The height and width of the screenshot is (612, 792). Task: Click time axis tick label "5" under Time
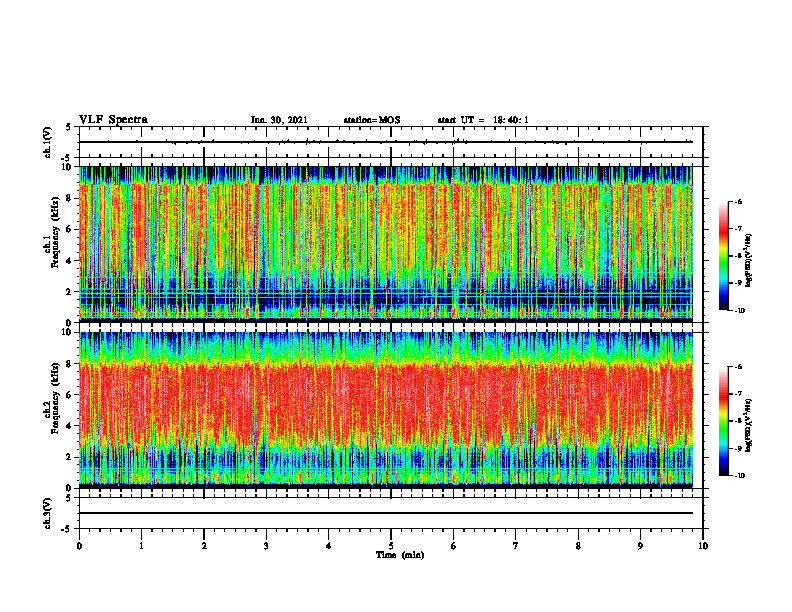click(391, 546)
